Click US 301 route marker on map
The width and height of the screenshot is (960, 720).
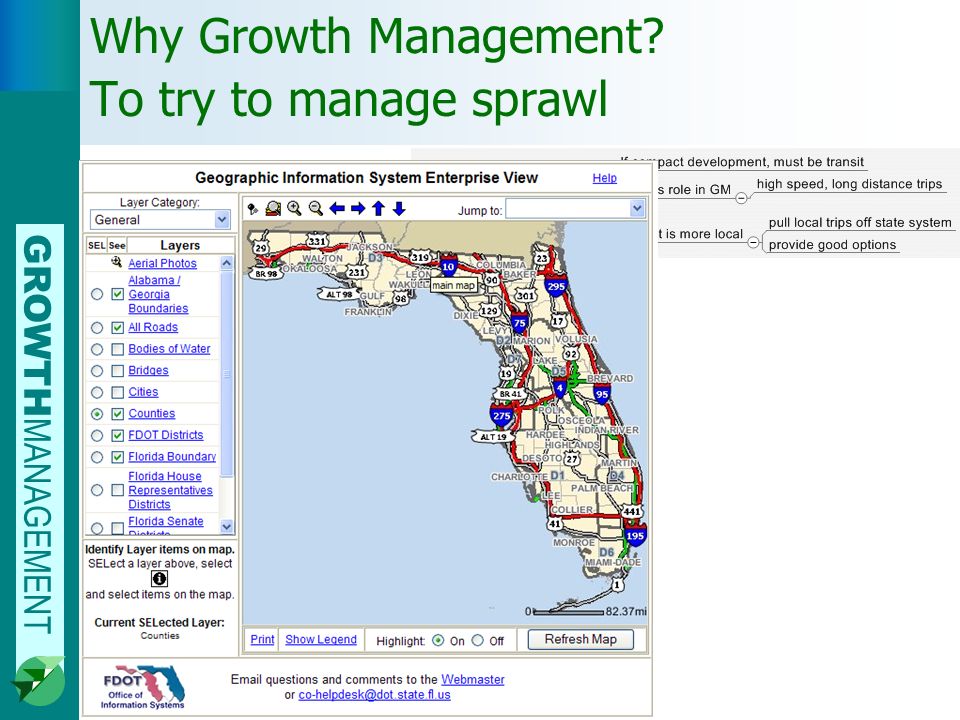pyautogui.click(x=525, y=296)
